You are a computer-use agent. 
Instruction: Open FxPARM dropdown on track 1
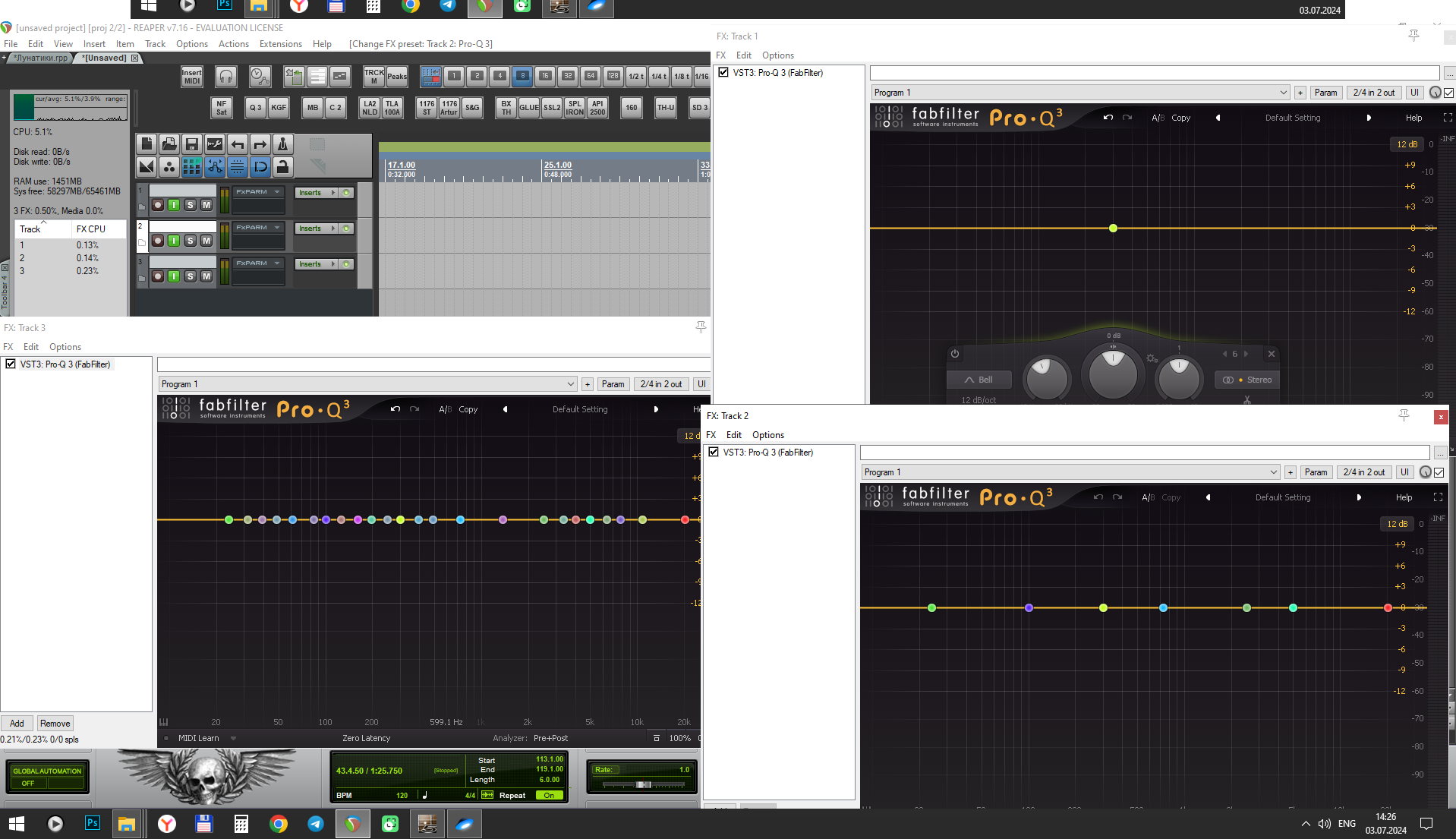[259, 192]
